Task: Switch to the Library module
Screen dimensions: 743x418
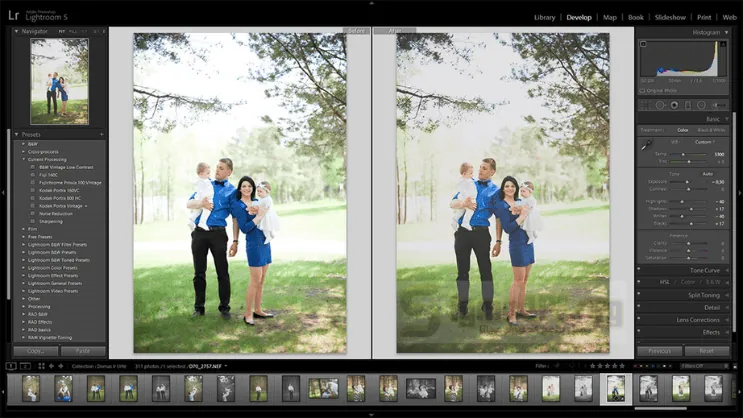Action: [x=544, y=18]
